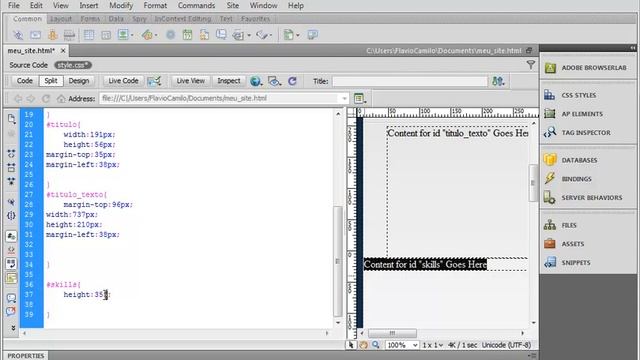Open the Templates insert button
Viewport: 640px width, 360px height.
(x=289, y=35)
